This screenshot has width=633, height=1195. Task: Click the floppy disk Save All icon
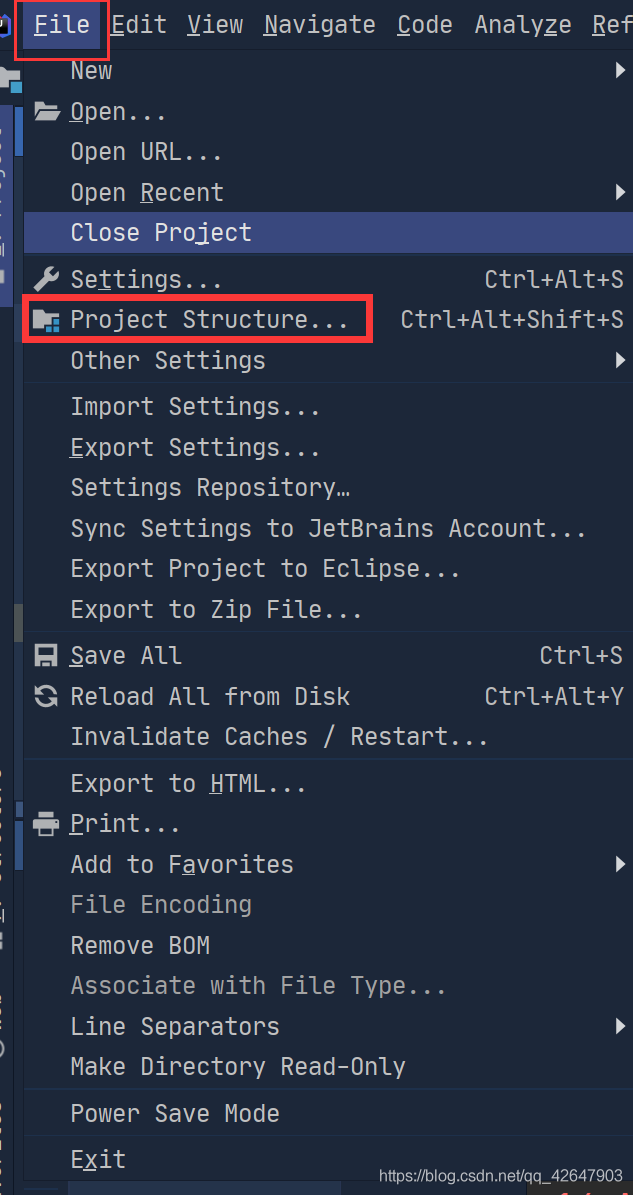coord(47,656)
